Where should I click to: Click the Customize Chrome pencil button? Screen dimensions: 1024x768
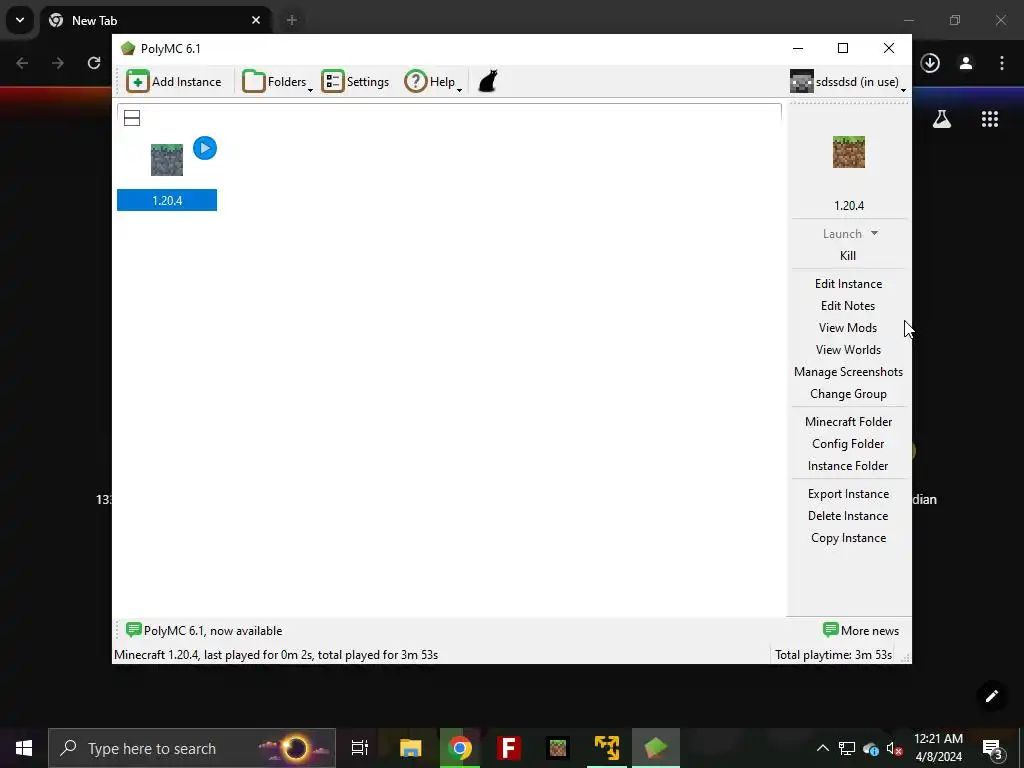pyautogui.click(x=991, y=696)
